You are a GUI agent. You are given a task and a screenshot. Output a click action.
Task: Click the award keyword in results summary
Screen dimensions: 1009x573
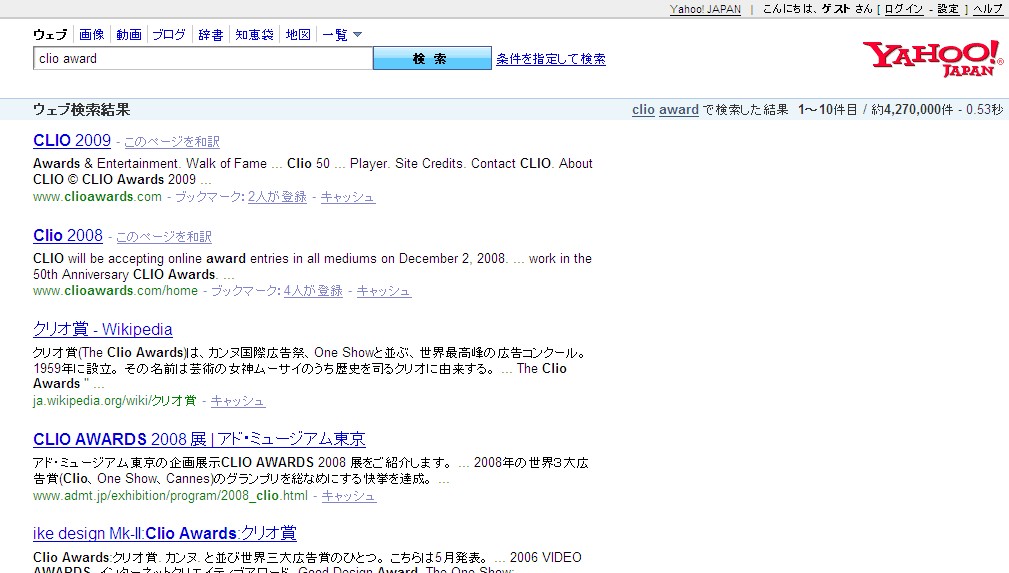[x=679, y=109]
